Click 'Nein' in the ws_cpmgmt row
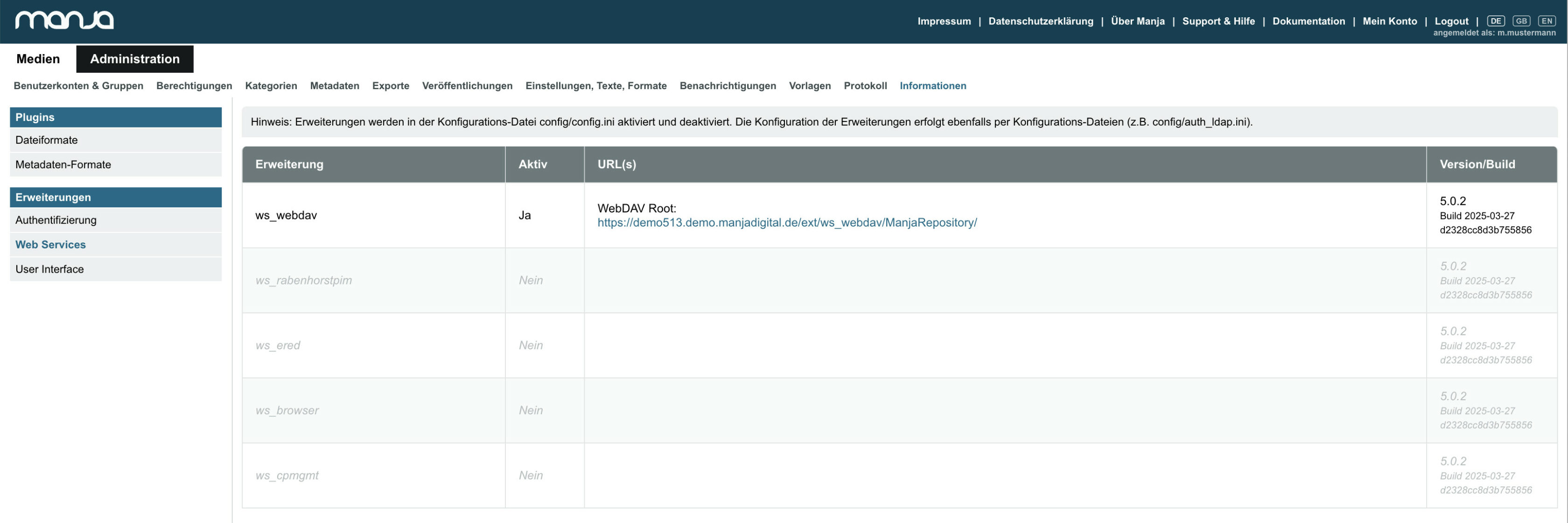Viewport: 1568px width, 523px height. tap(531, 476)
